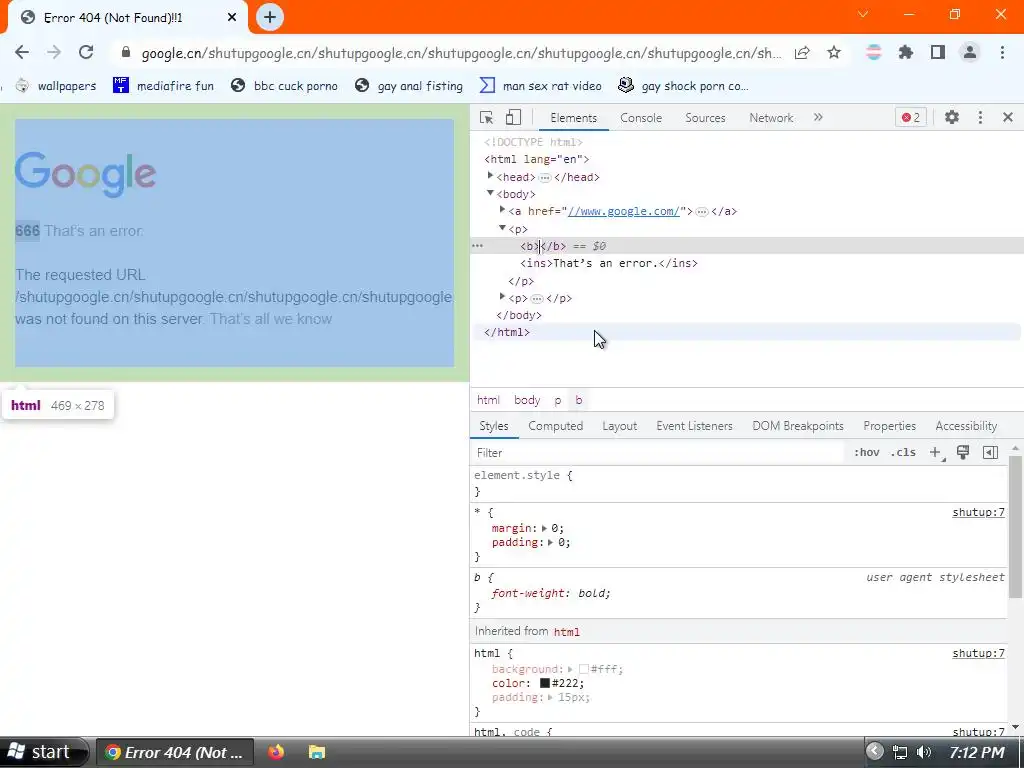Open the Chrome profile avatar

(x=970, y=52)
